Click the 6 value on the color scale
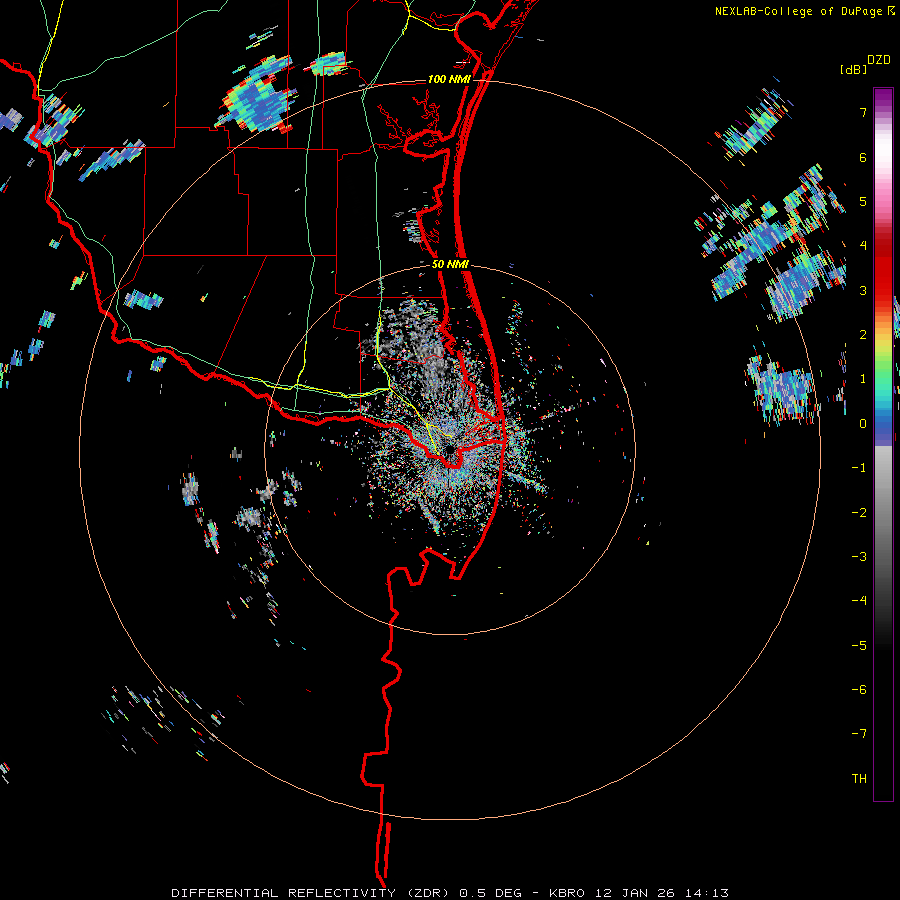This screenshot has width=900, height=900. [863, 157]
